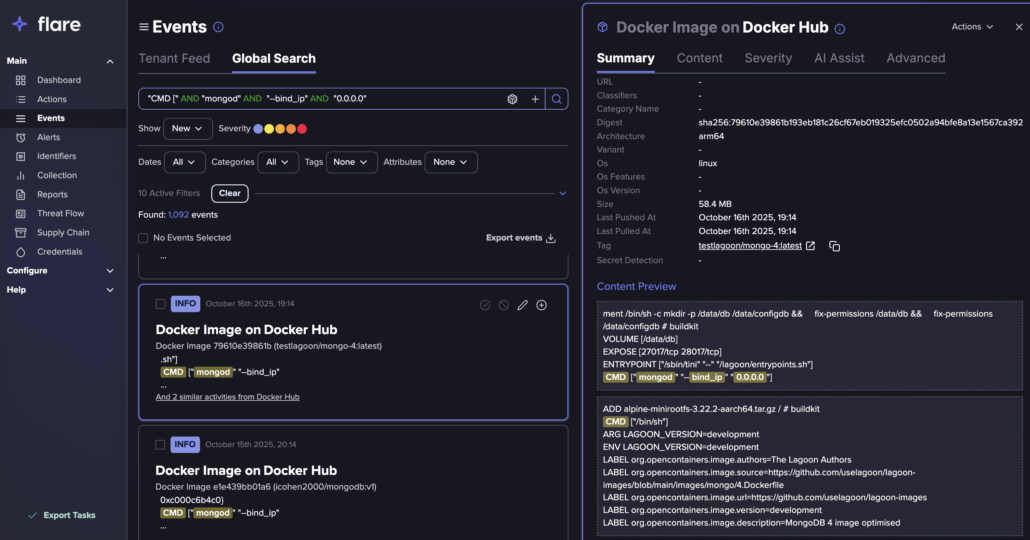
Task: Tick the No Events Selected checkbox
Action: [143, 238]
